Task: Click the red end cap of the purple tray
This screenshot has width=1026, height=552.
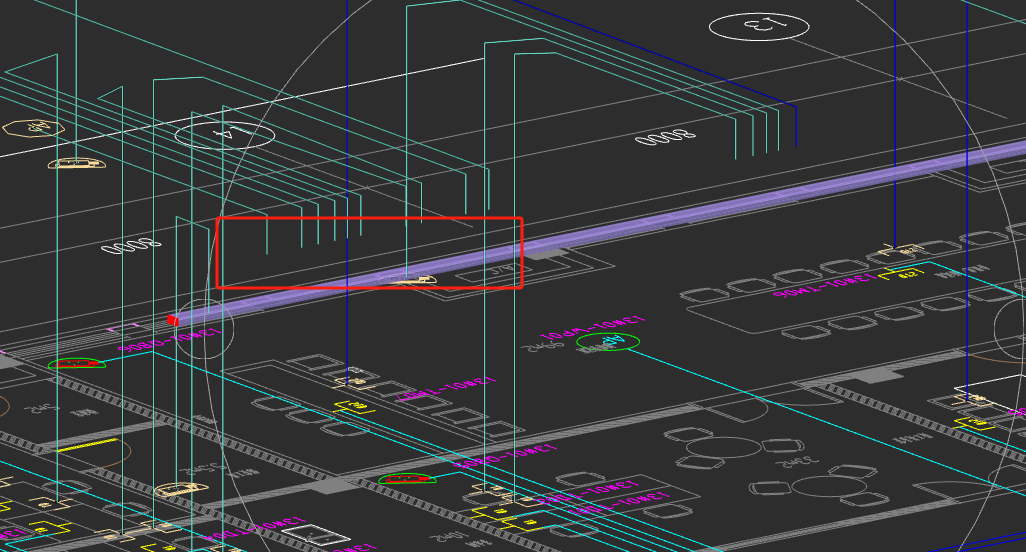Action: tap(173, 320)
